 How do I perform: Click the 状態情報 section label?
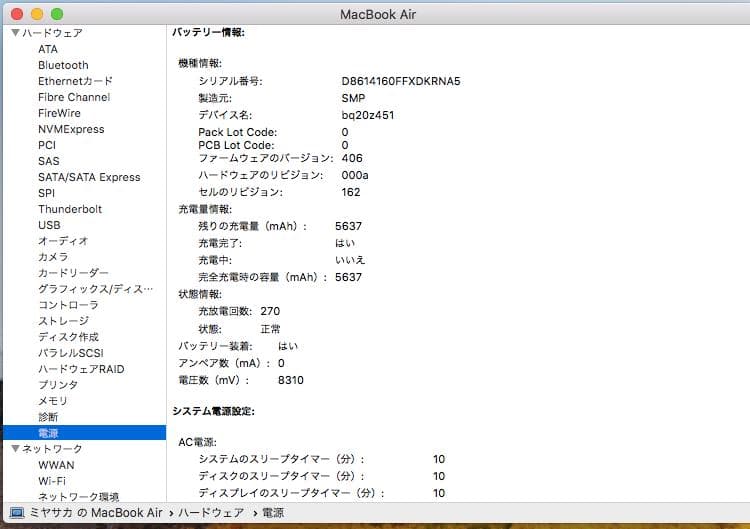coord(200,294)
